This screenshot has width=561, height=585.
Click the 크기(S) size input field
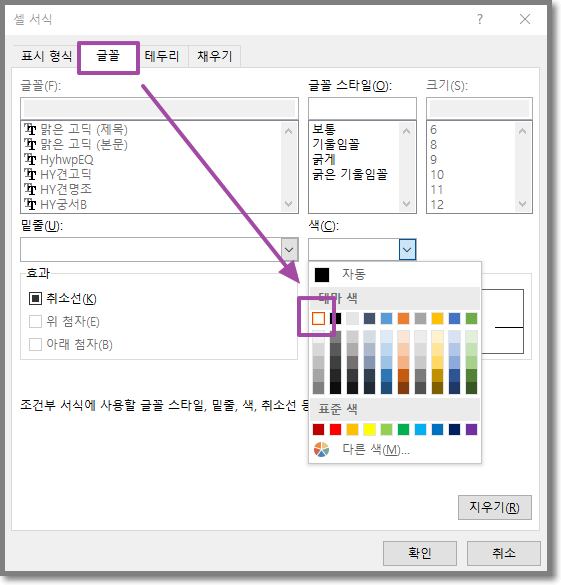point(479,109)
